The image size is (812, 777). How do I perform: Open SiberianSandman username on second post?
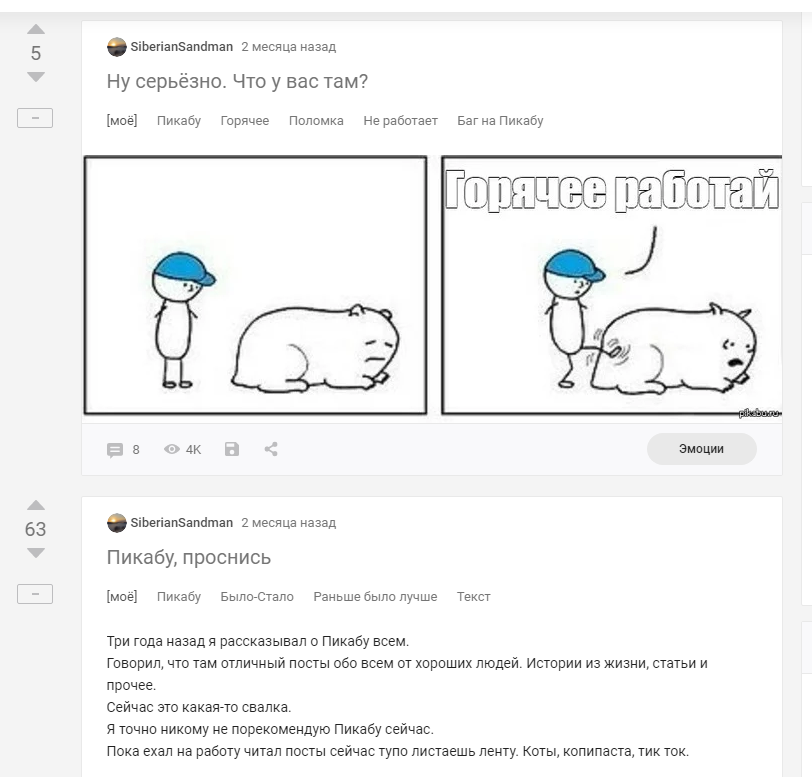[182, 523]
